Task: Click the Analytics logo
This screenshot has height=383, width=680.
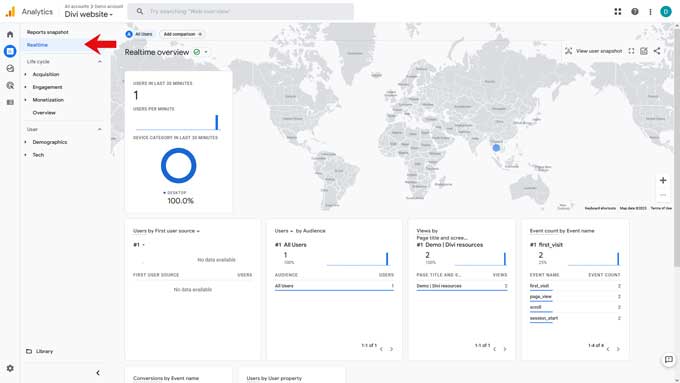Action: (10, 12)
